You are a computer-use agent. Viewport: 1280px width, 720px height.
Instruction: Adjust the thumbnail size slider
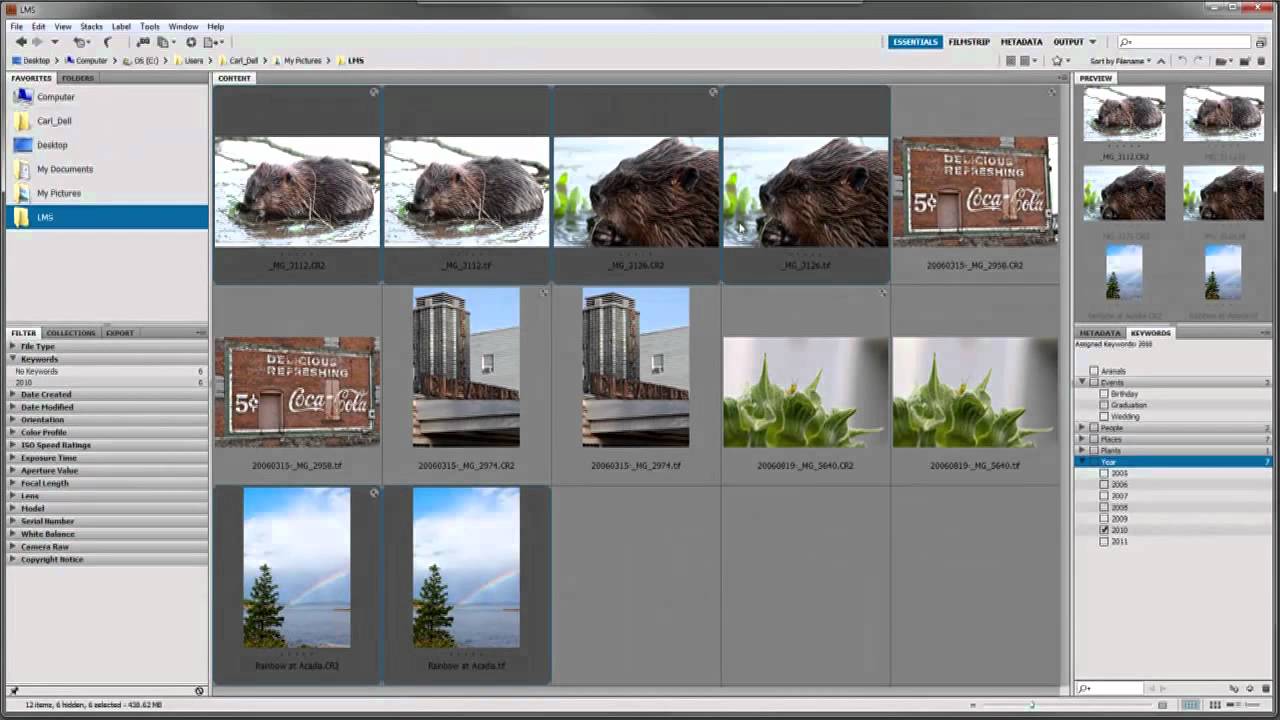tap(1032, 705)
